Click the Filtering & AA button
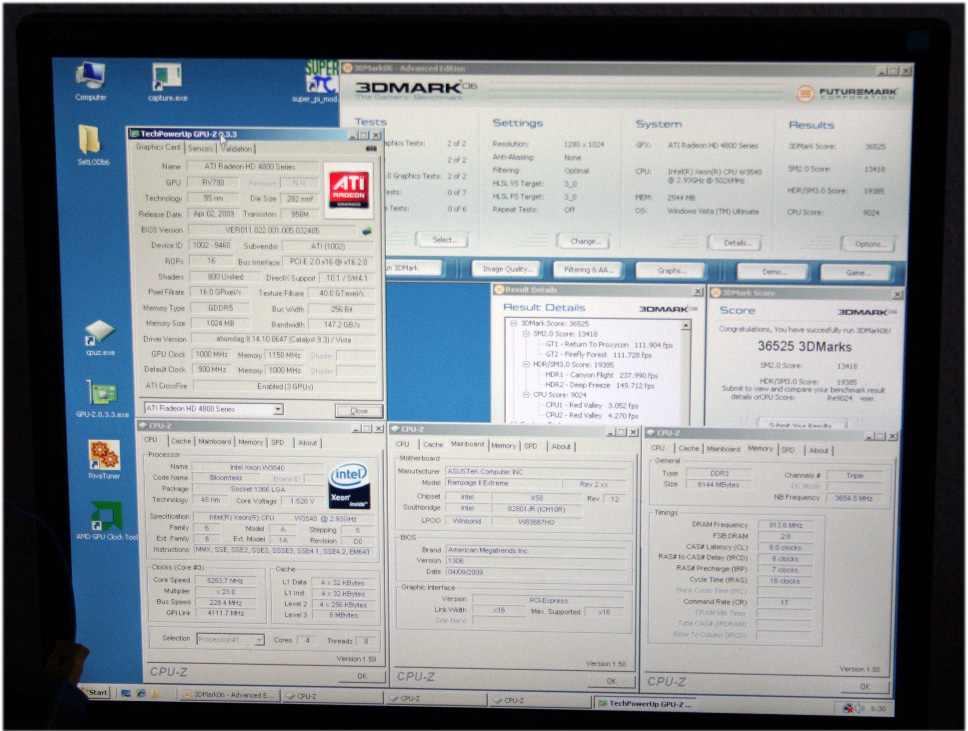The height and width of the screenshot is (731, 968). click(588, 270)
